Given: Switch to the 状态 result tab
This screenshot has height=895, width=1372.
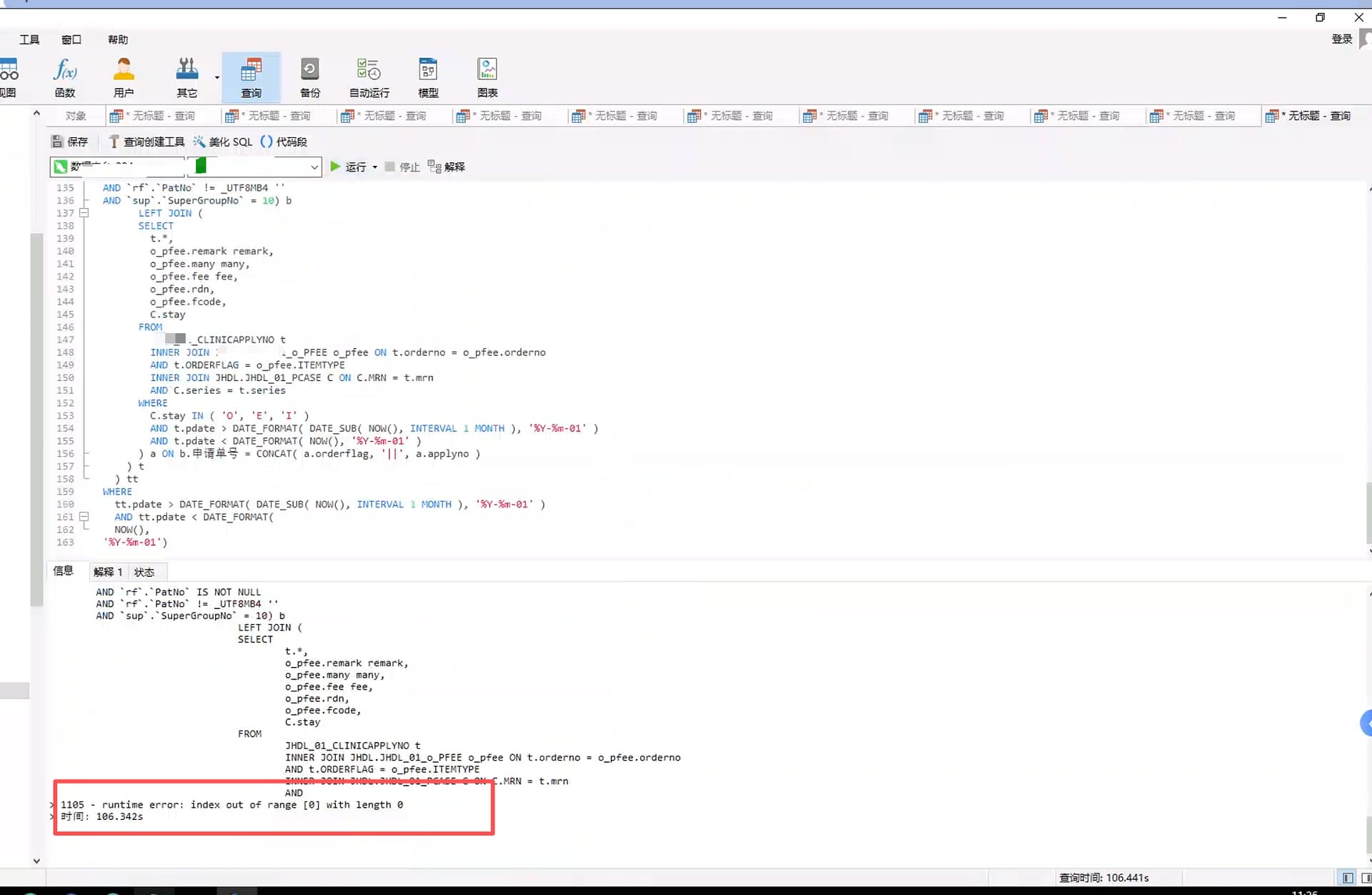Looking at the screenshot, I should 144,572.
